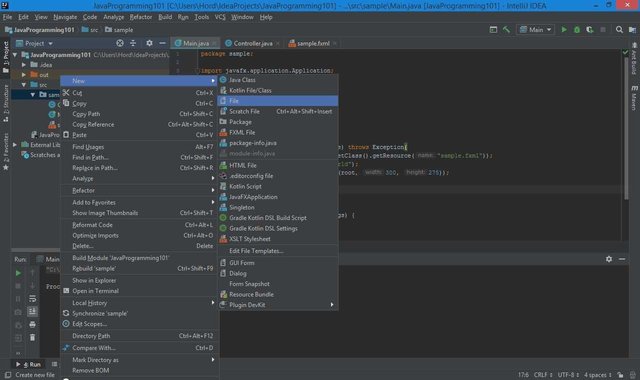Open the Favorites side tool tab
This screenshot has height=380, width=640.
pyautogui.click(x=6, y=151)
